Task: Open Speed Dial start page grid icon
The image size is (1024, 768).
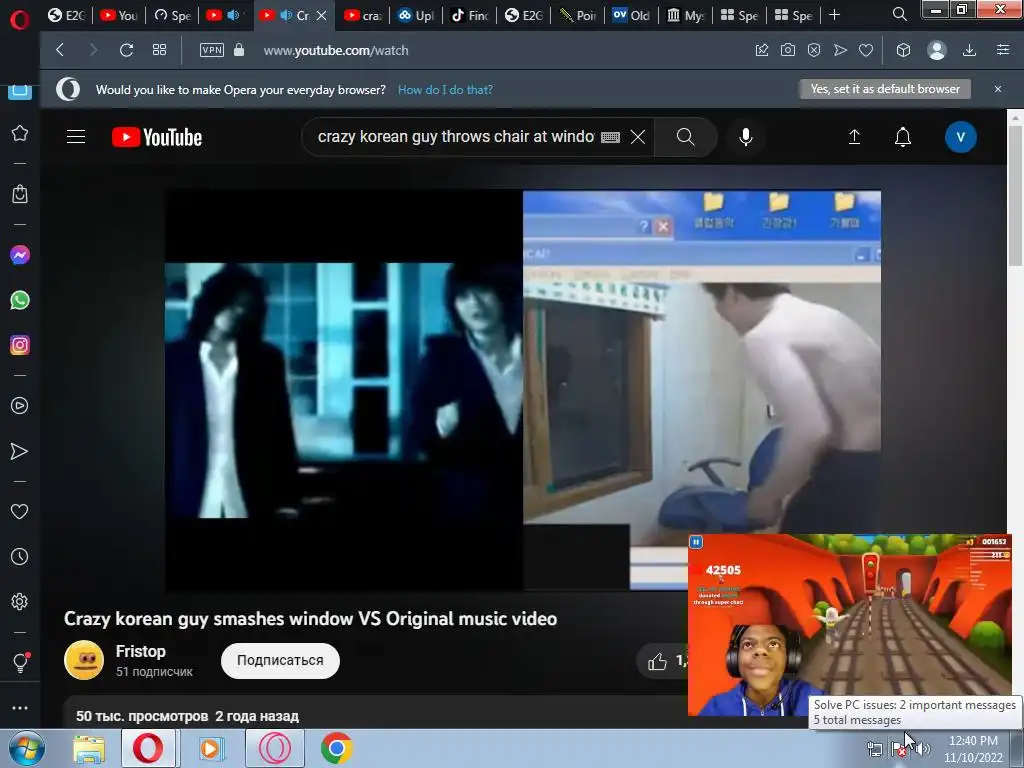Action: (159, 50)
